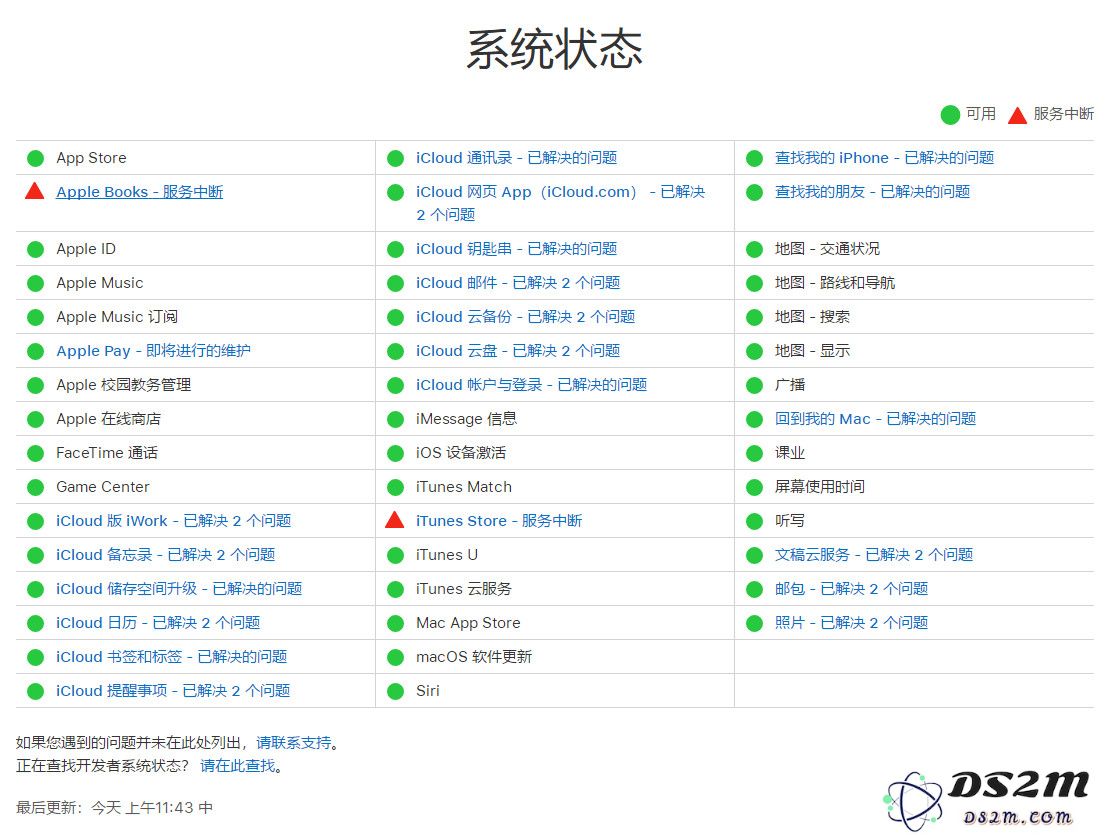
Task: Click the green dot next to 课业
Action: [x=755, y=453]
